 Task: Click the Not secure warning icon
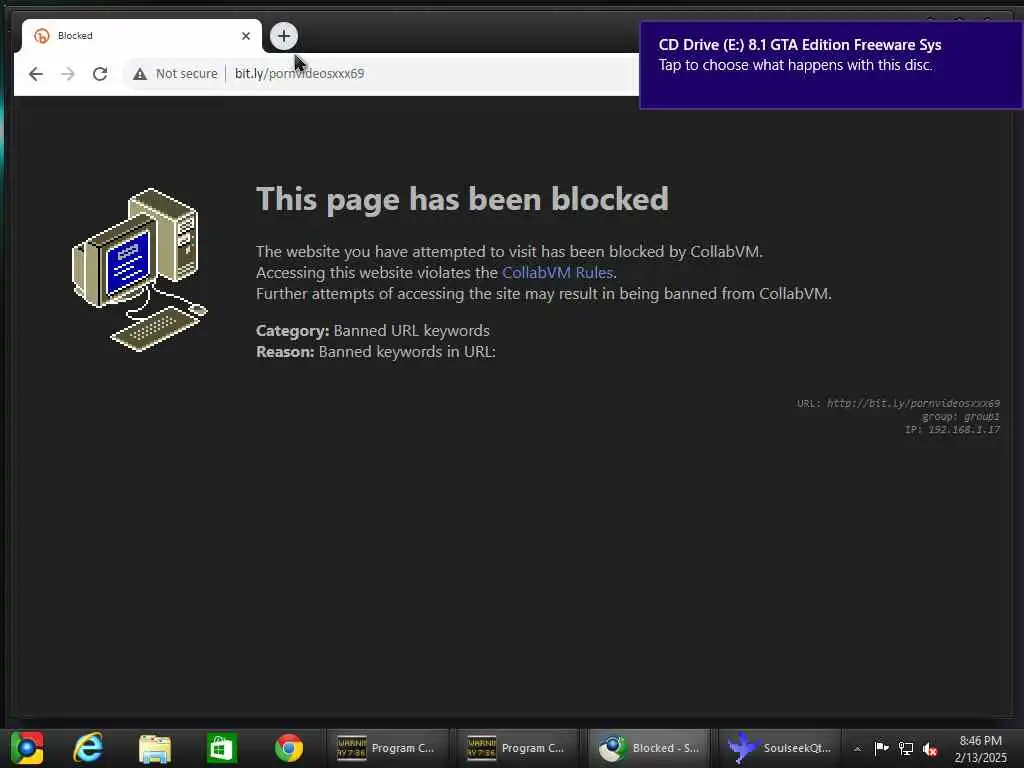click(140, 74)
